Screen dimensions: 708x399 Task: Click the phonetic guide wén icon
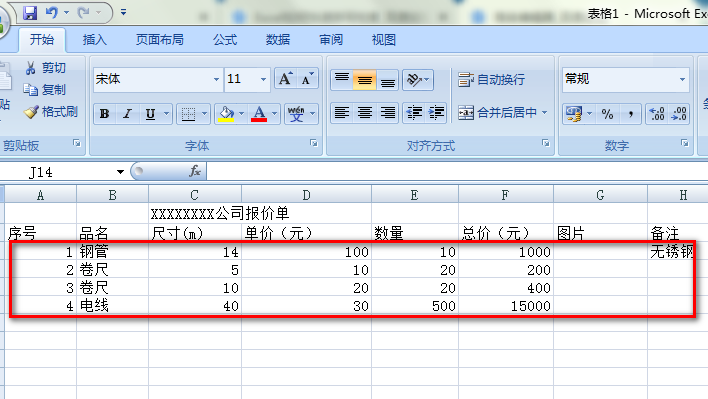pyautogui.click(x=296, y=114)
